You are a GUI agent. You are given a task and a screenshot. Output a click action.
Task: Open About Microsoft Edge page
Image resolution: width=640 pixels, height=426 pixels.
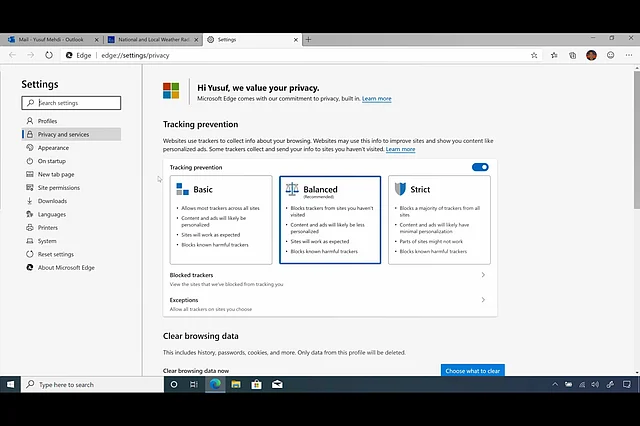click(x=71, y=268)
